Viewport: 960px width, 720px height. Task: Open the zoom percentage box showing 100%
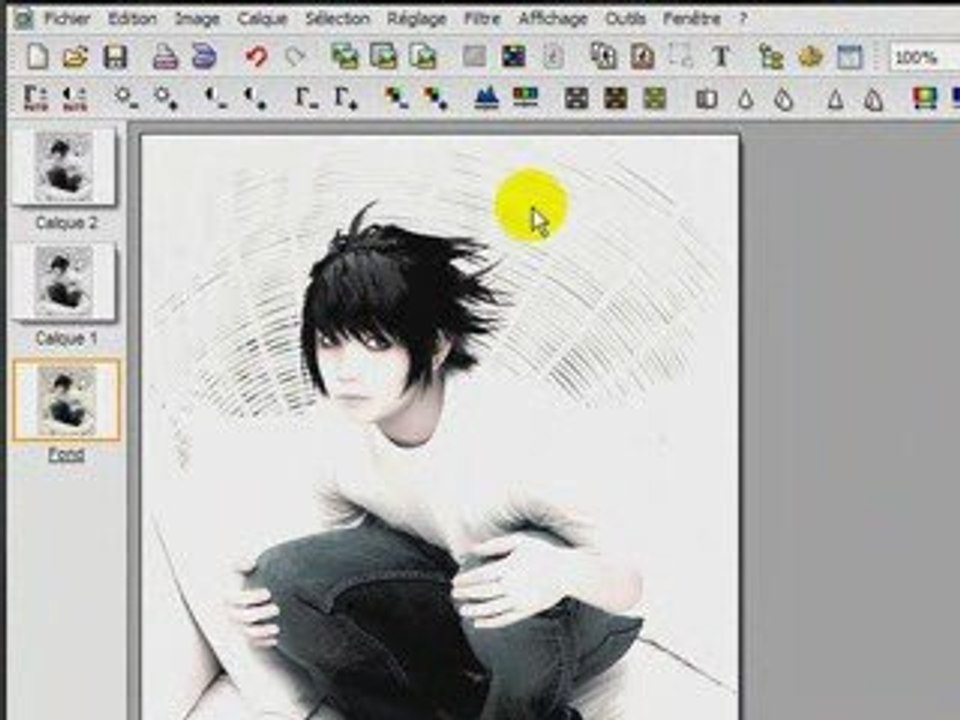coord(924,58)
